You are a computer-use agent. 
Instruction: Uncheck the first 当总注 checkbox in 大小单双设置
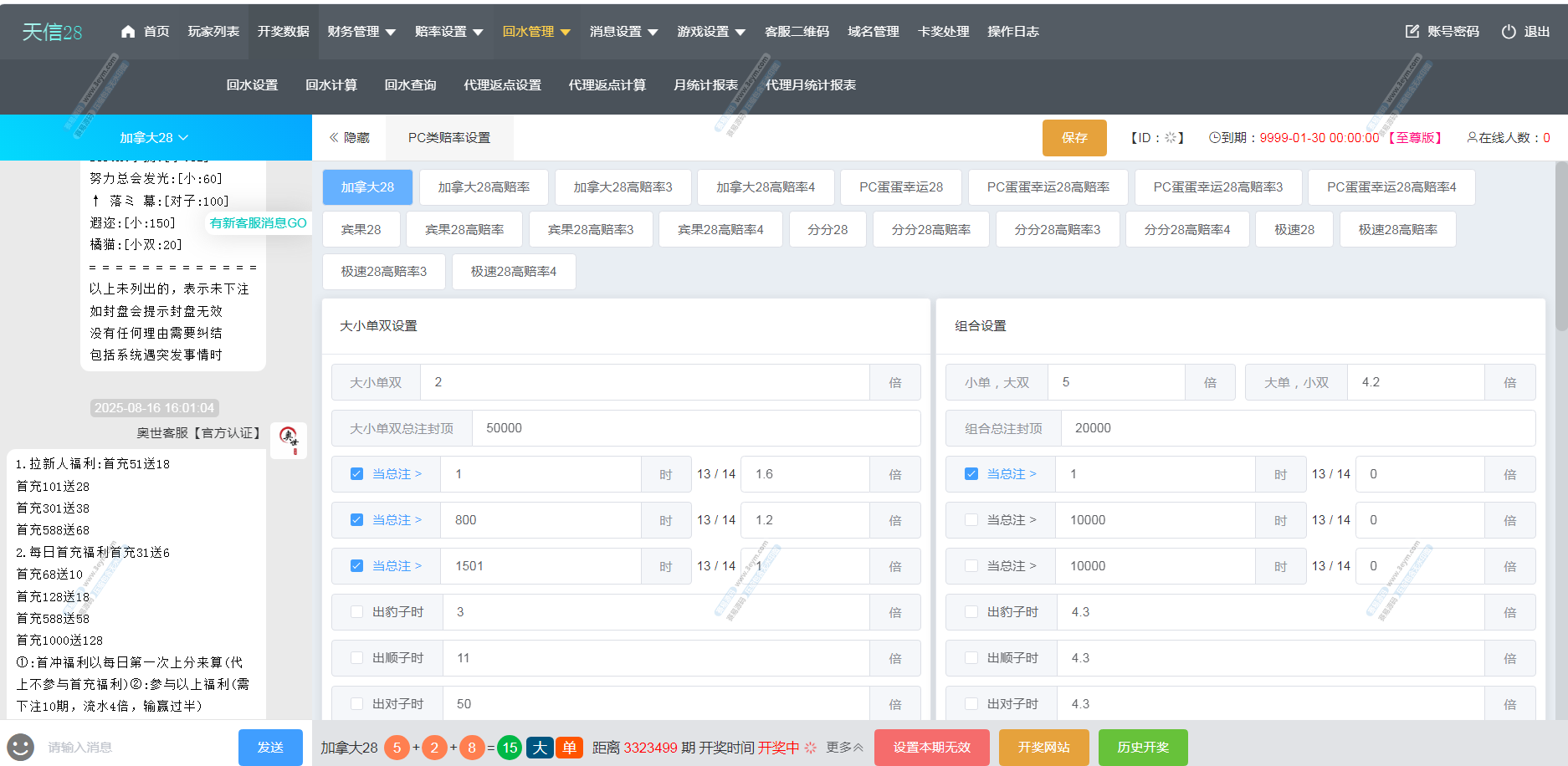356,474
